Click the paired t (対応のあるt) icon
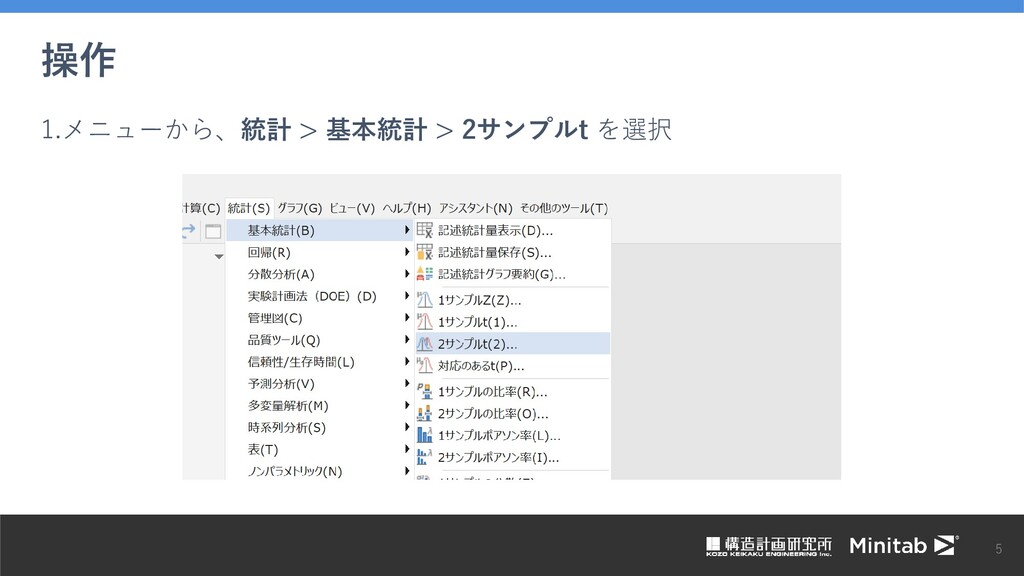The image size is (1024, 576). [424, 366]
